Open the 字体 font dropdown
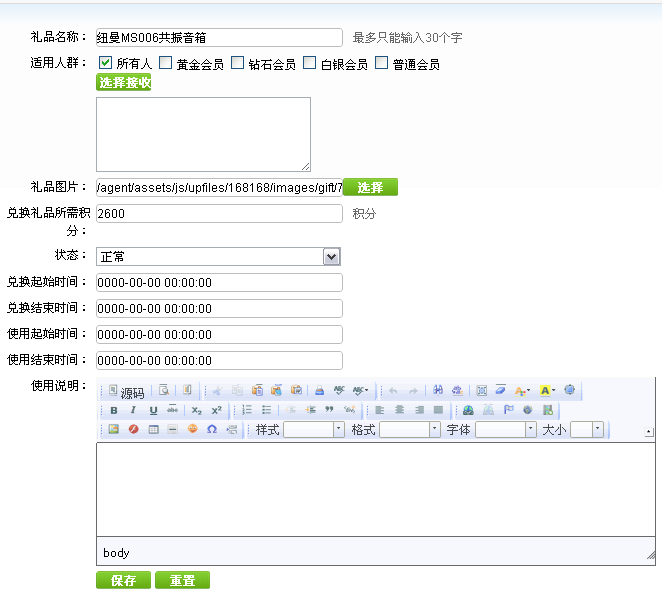The image size is (662, 607). click(x=531, y=430)
